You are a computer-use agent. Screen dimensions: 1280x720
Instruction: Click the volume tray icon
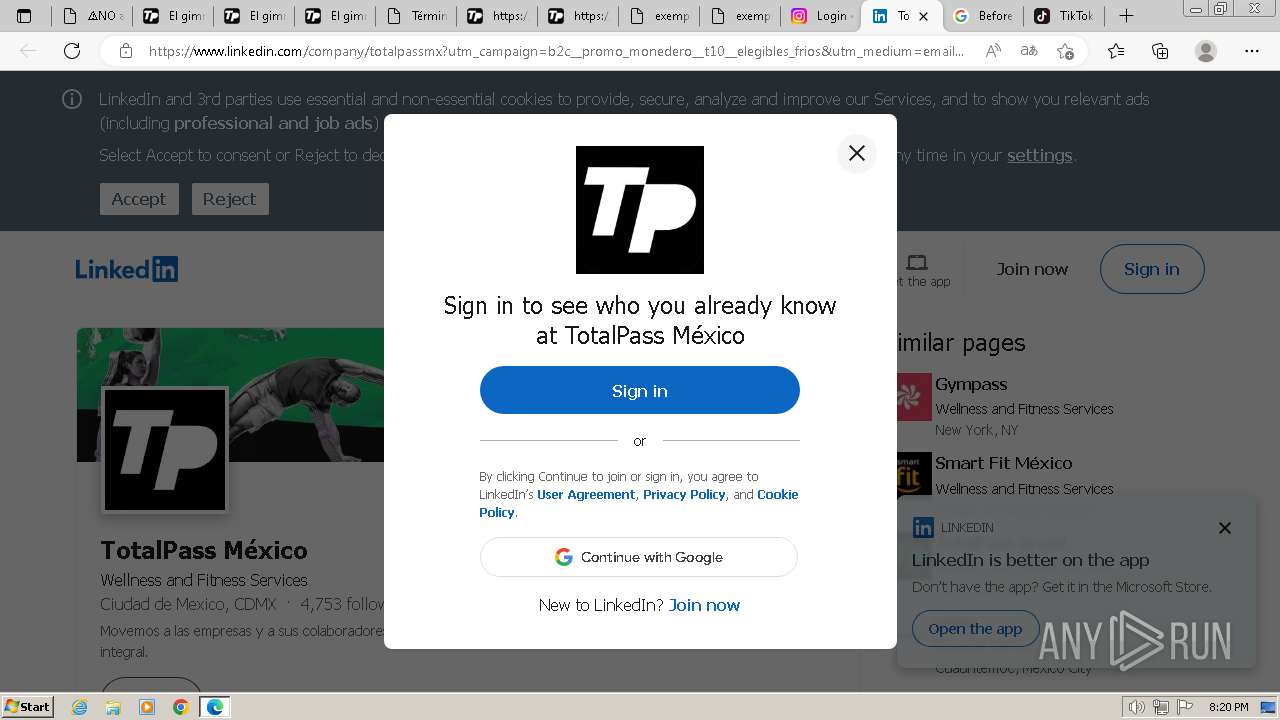1137,707
